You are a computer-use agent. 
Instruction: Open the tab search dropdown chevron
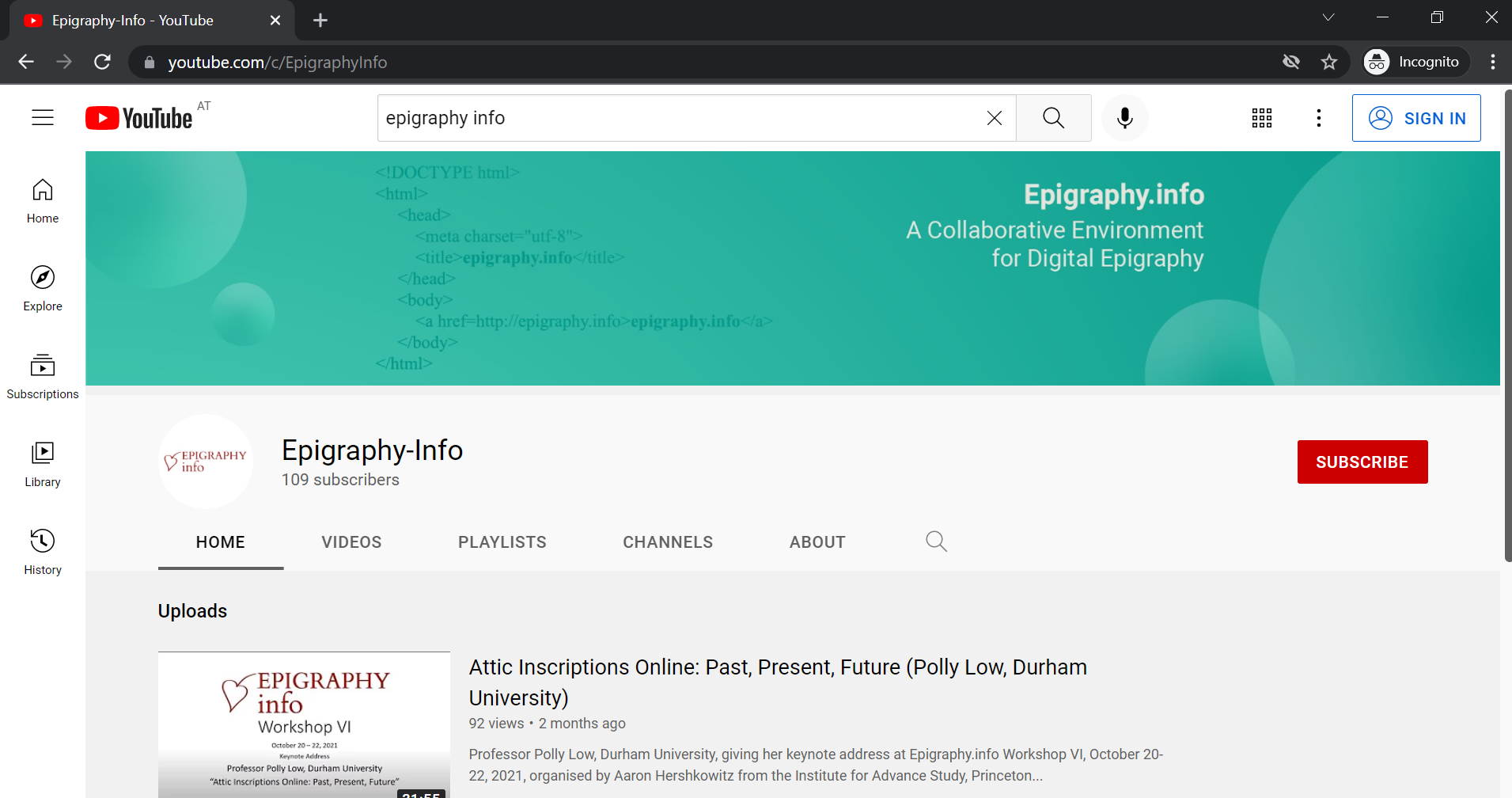pyautogui.click(x=1328, y=17)
